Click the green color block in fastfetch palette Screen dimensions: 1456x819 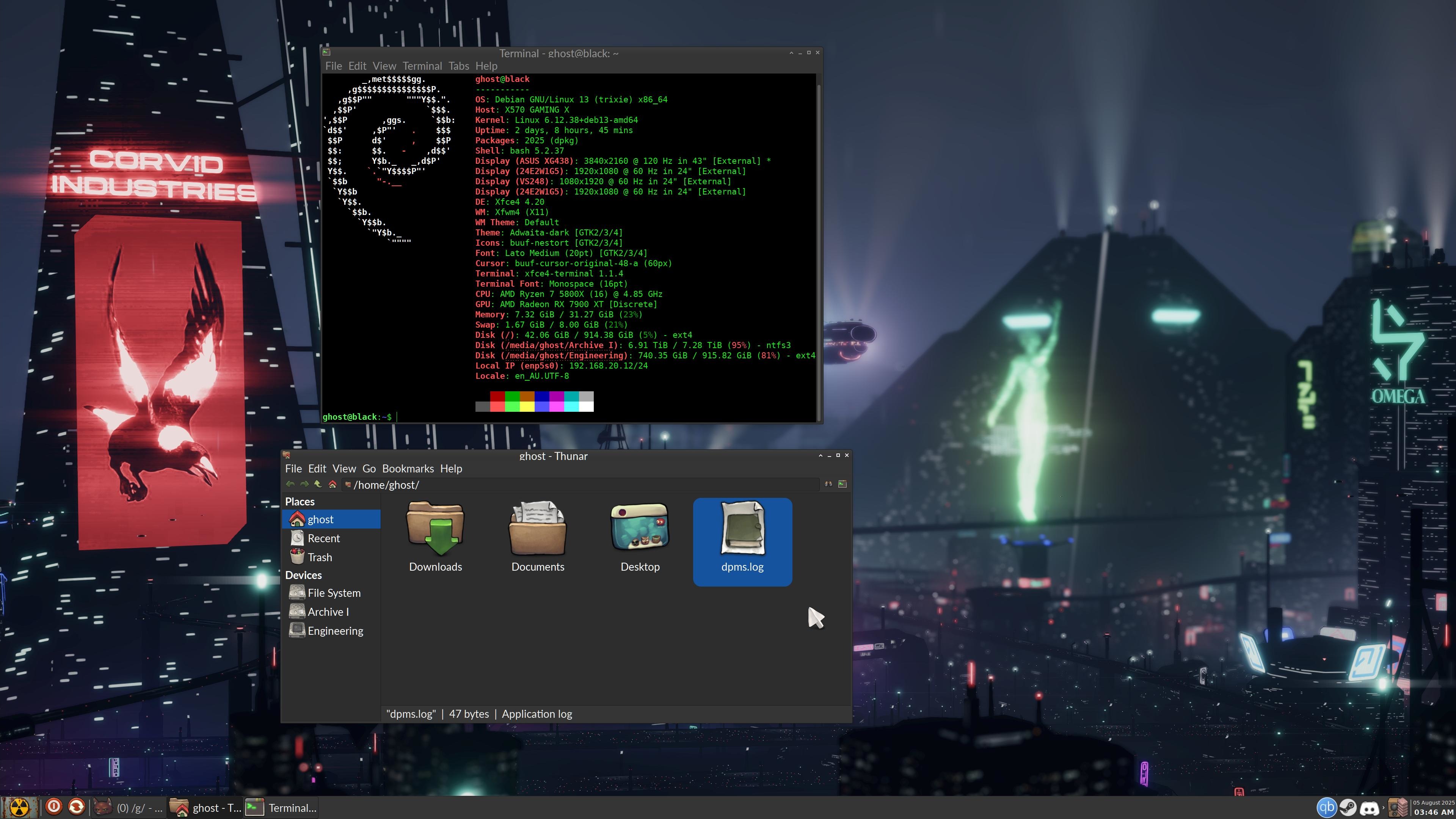512,396
